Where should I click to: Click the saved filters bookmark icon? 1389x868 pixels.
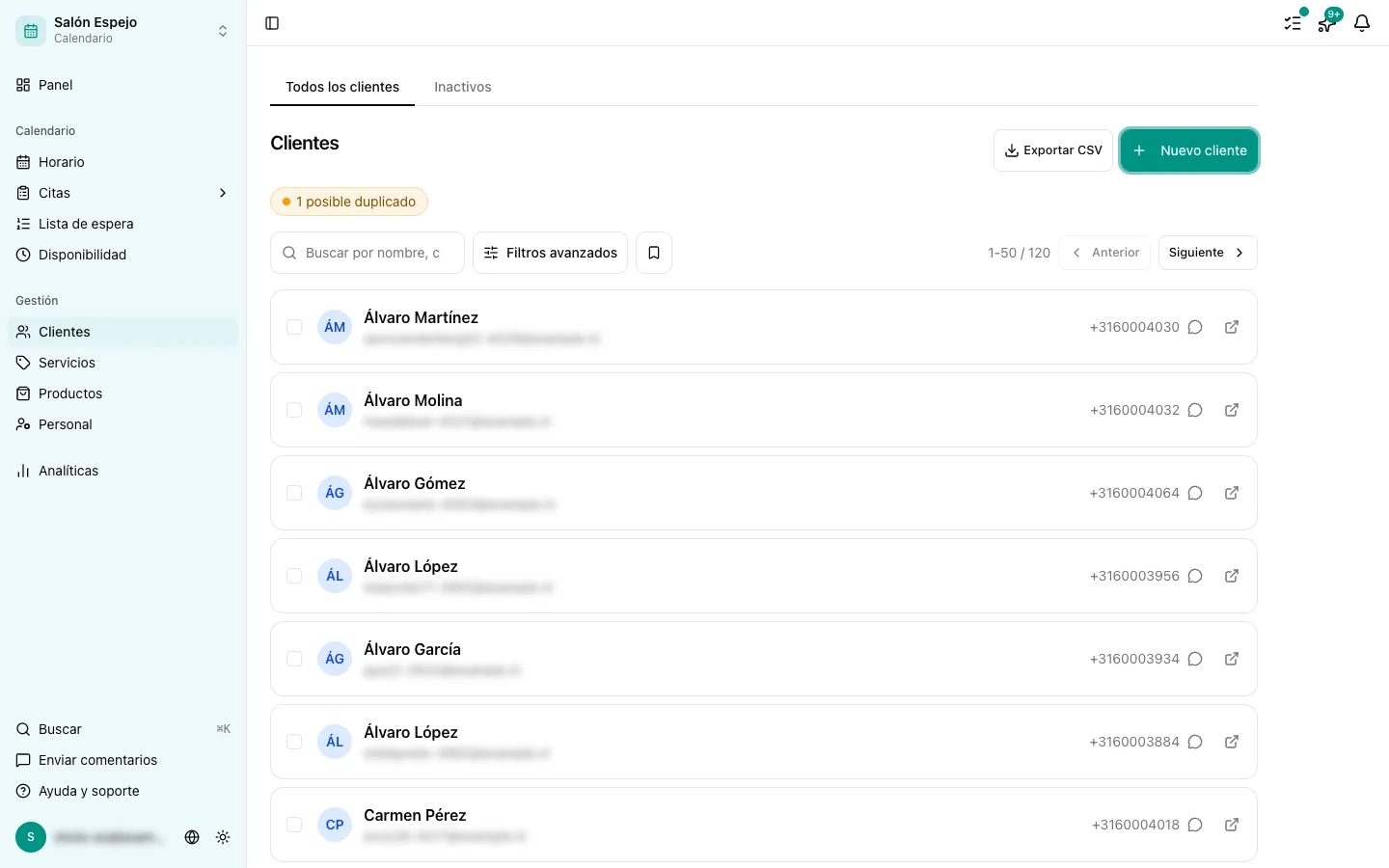654,253
